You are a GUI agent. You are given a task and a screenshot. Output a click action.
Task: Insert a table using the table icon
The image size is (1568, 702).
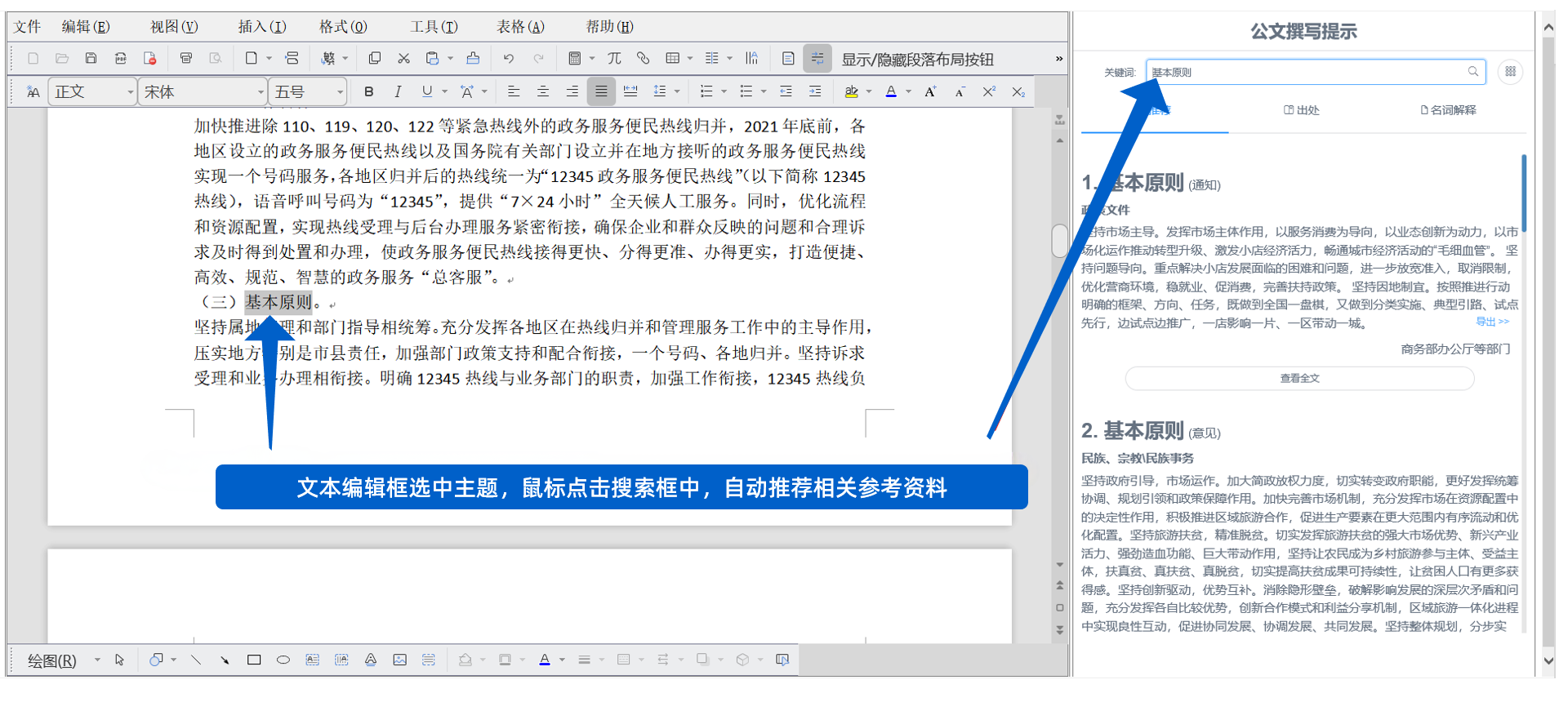tap(673, 59)
